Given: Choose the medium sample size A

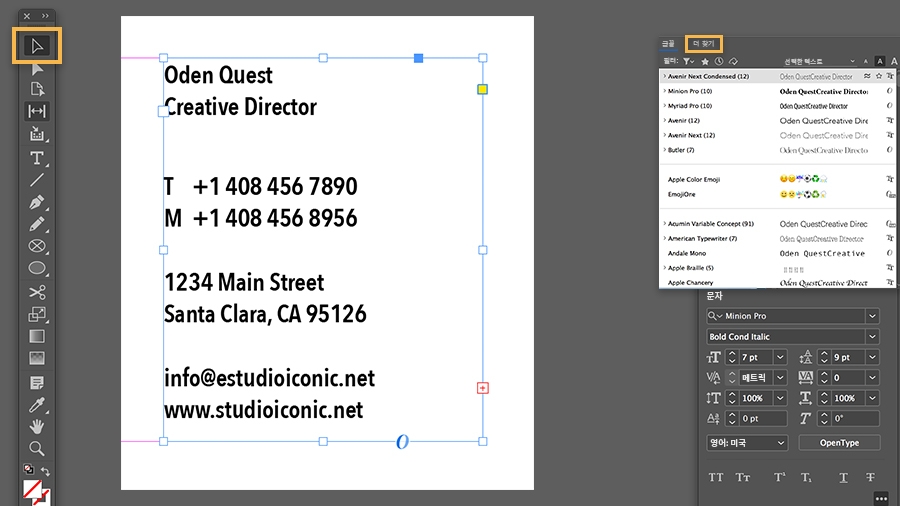Looking at the screenshot, I should [879, 61].
